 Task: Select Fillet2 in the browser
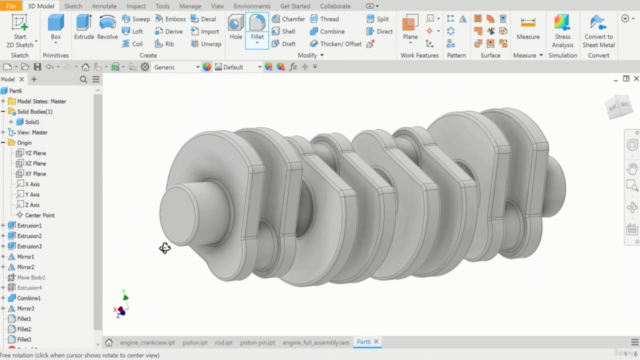tap(20, 329)
